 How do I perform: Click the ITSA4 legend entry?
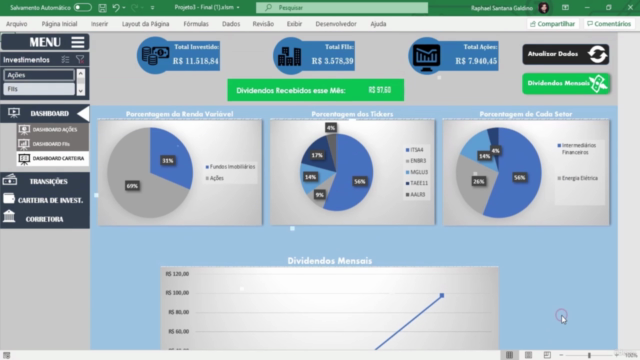pos(414,150)
